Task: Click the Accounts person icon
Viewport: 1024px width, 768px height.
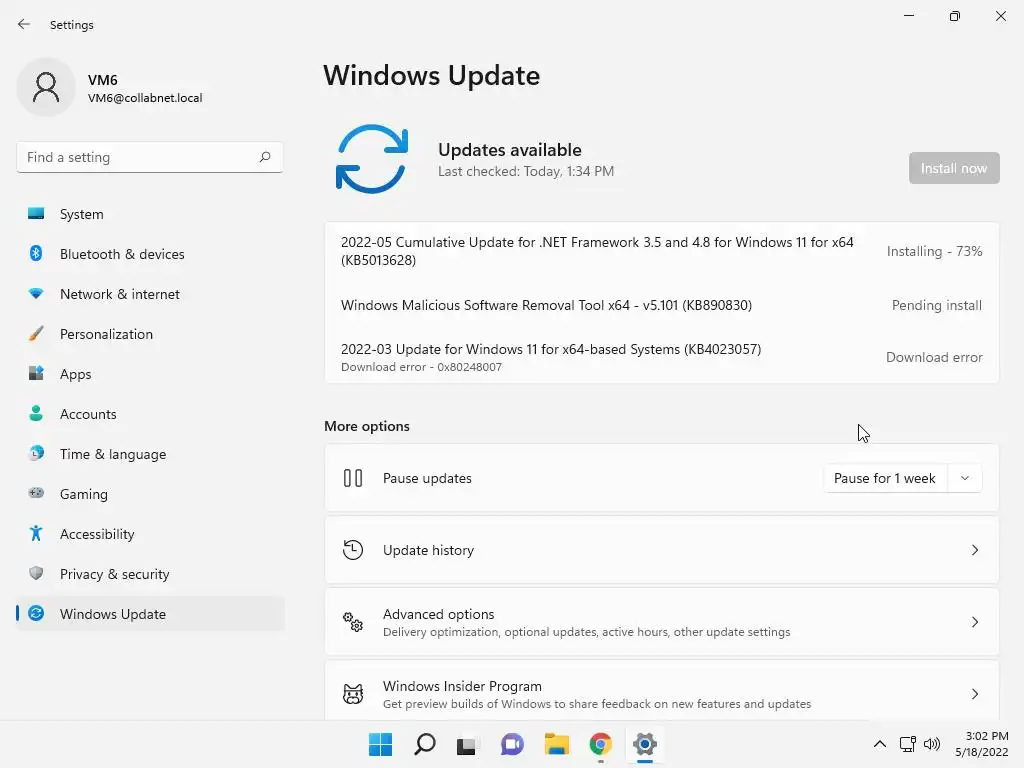Action: [x=36, y=413]
